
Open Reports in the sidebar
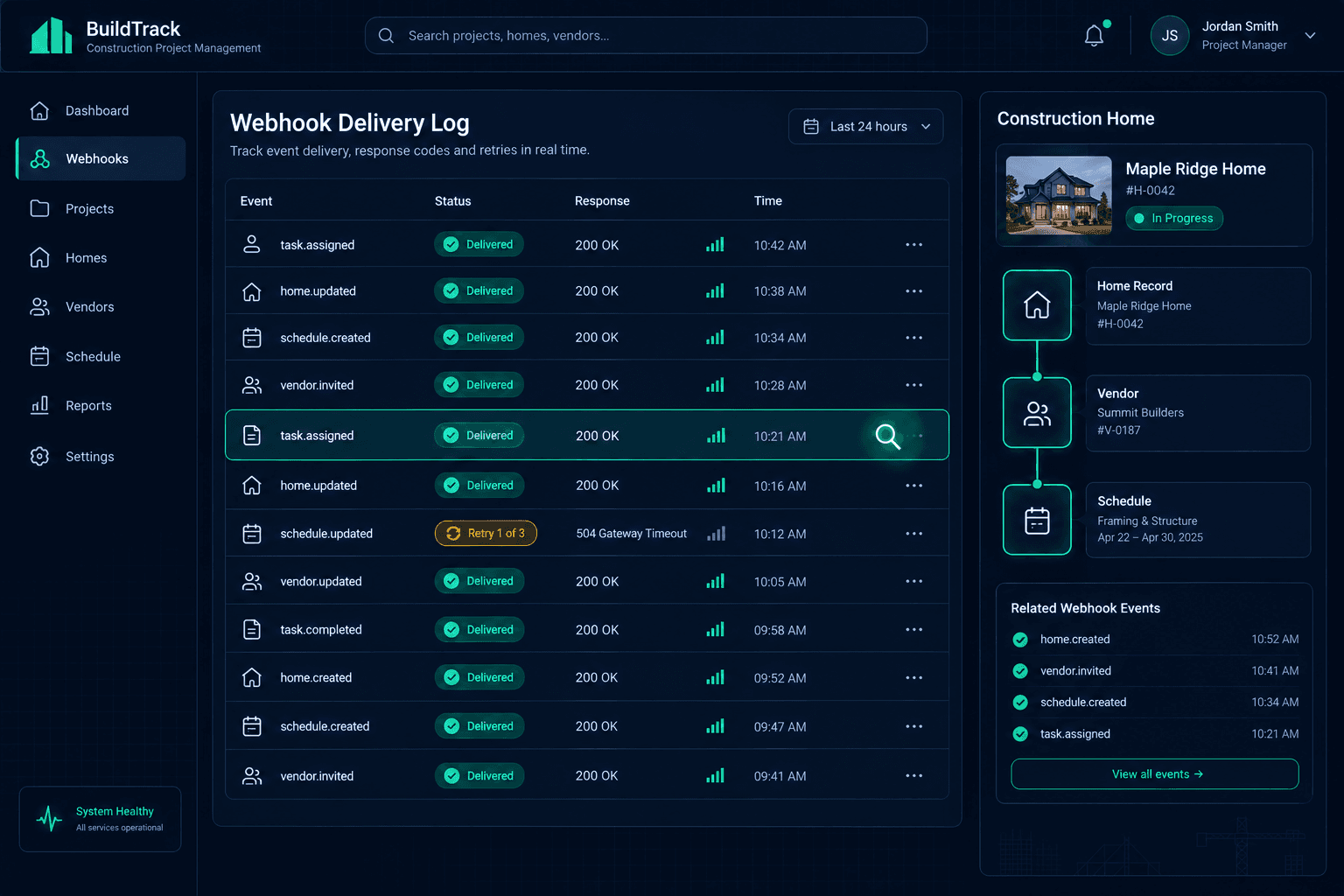point(101,406)
